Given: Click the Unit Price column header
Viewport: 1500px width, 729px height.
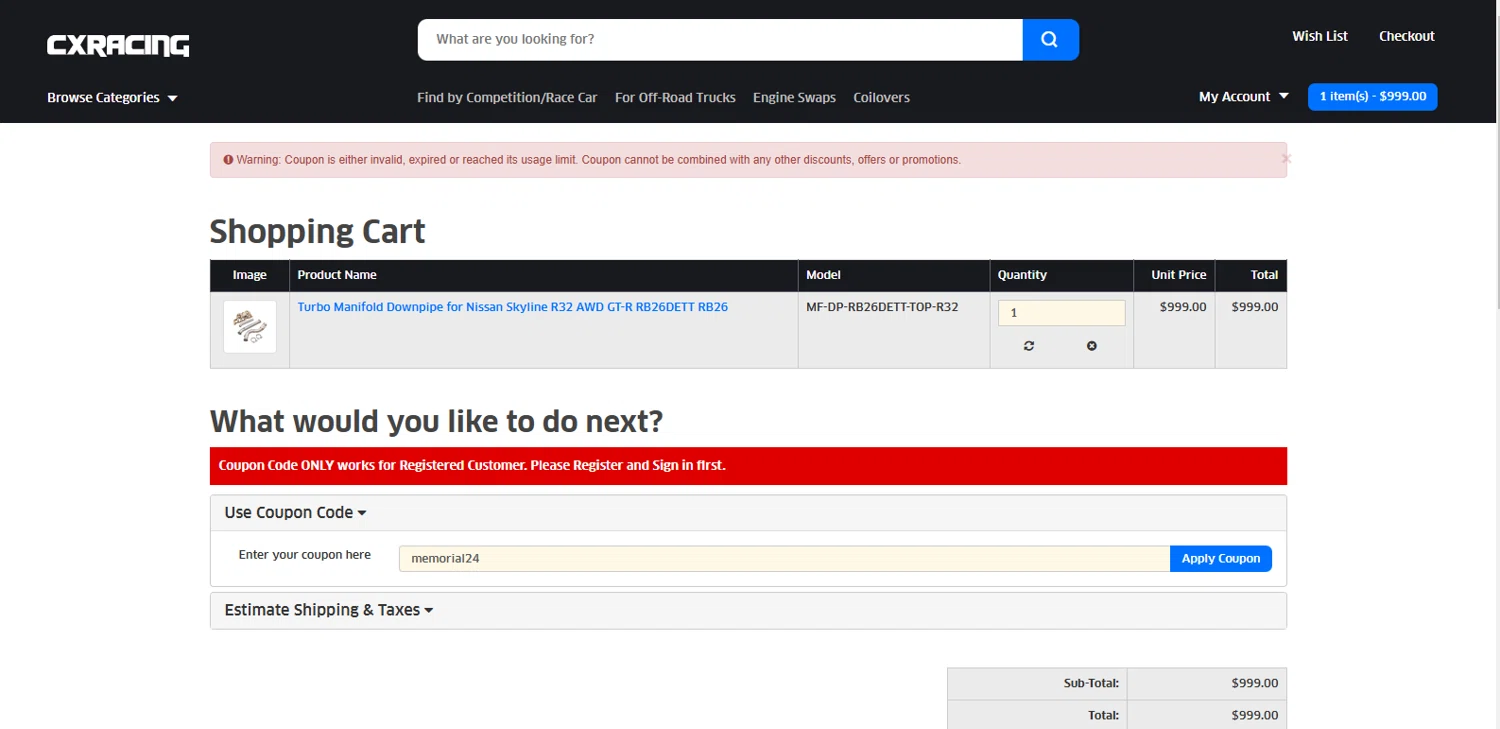Looking at the screenshot, I should point(1178,275).
